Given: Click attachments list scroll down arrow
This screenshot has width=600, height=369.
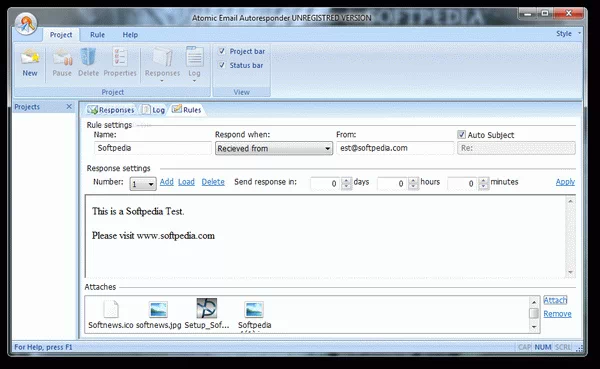Looking at the screenshot, I should (x=534, y=327).
